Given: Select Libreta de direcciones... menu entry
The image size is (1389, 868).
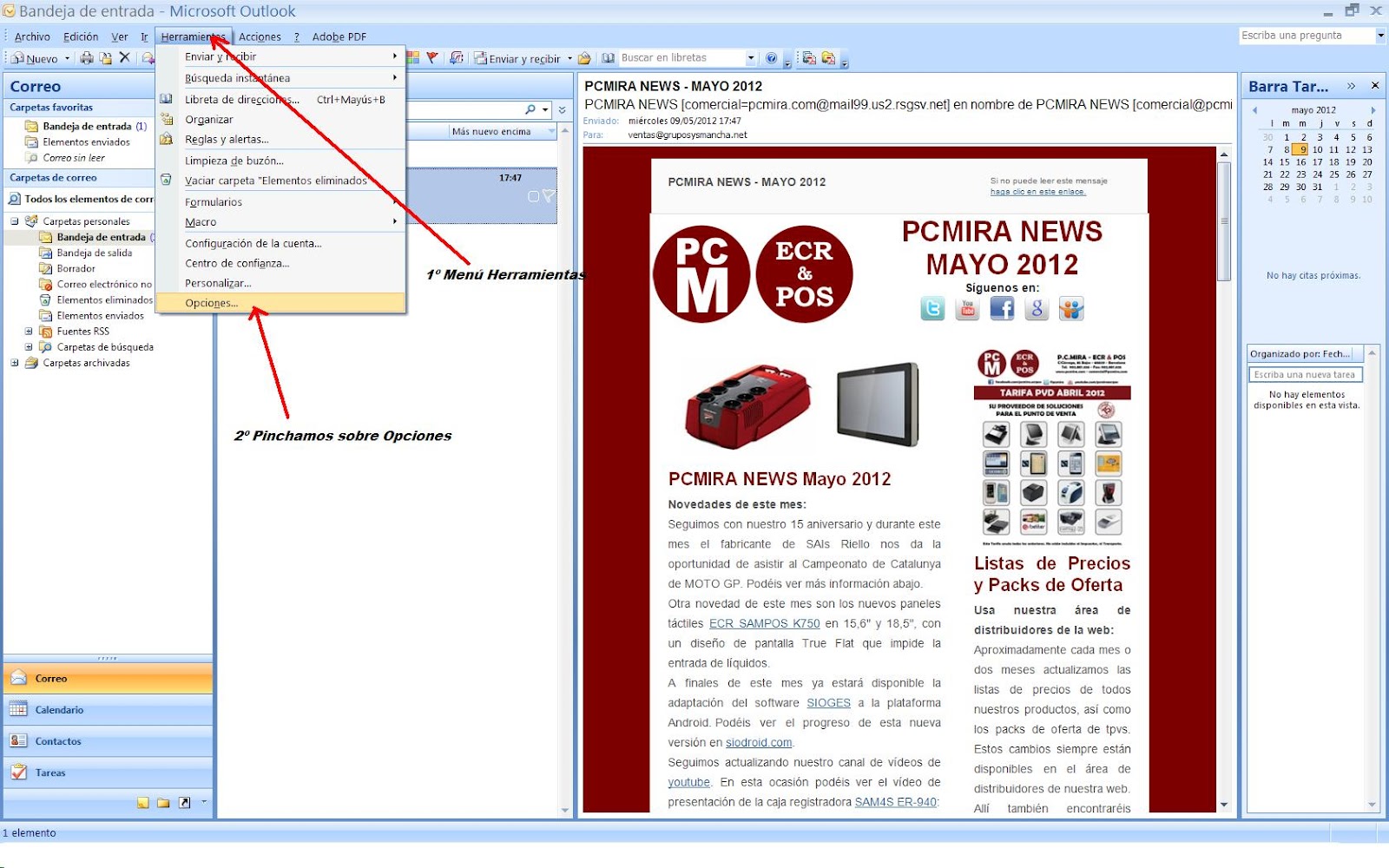Looking at the screenshot, I should pyautogui.click(x=280, y=99).
